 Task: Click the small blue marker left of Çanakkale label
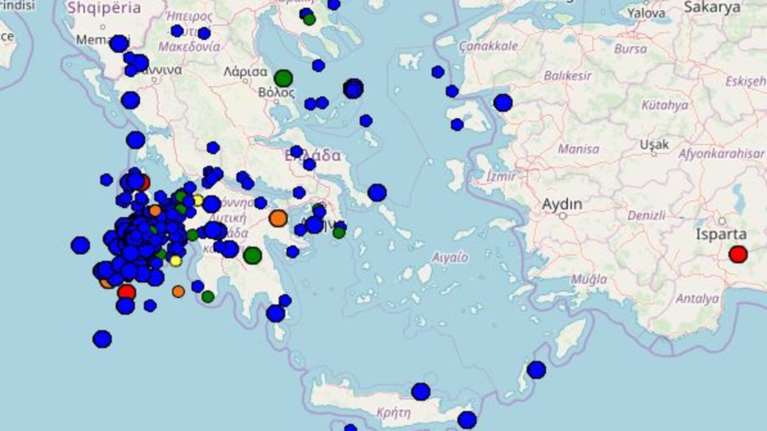point(438,72)
